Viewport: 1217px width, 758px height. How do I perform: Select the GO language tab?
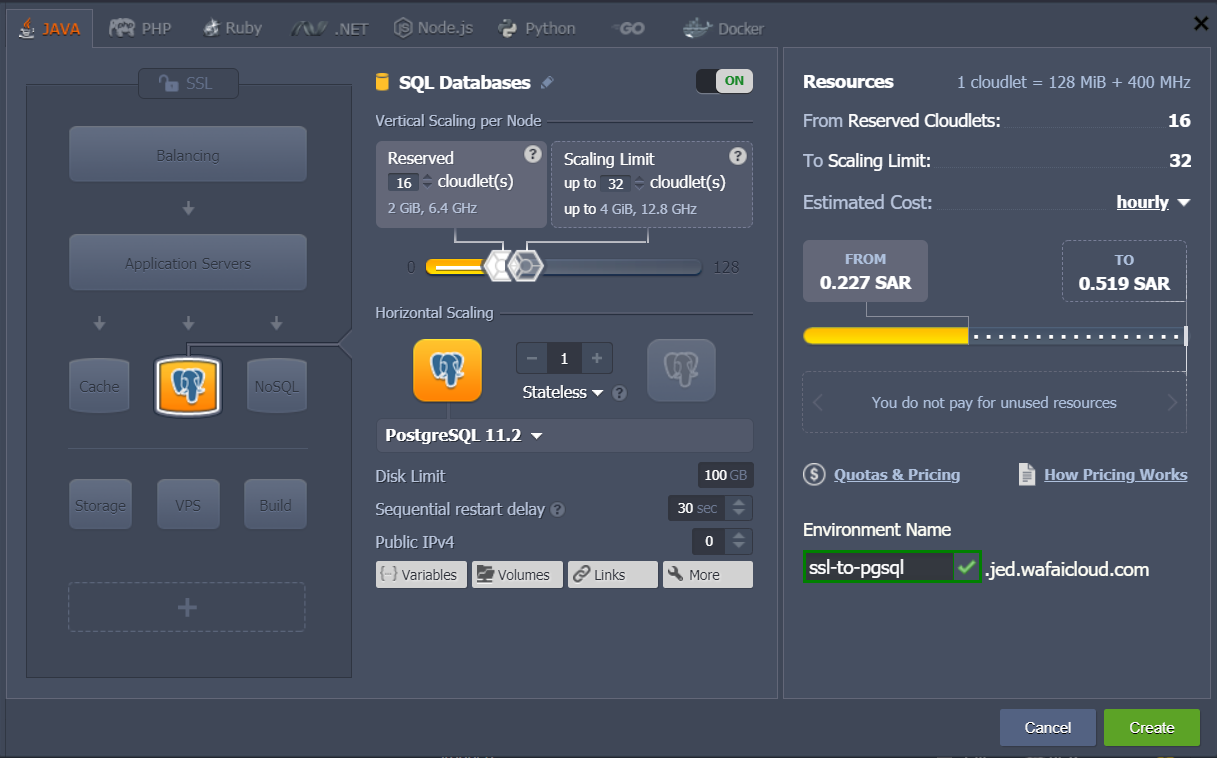628,28
